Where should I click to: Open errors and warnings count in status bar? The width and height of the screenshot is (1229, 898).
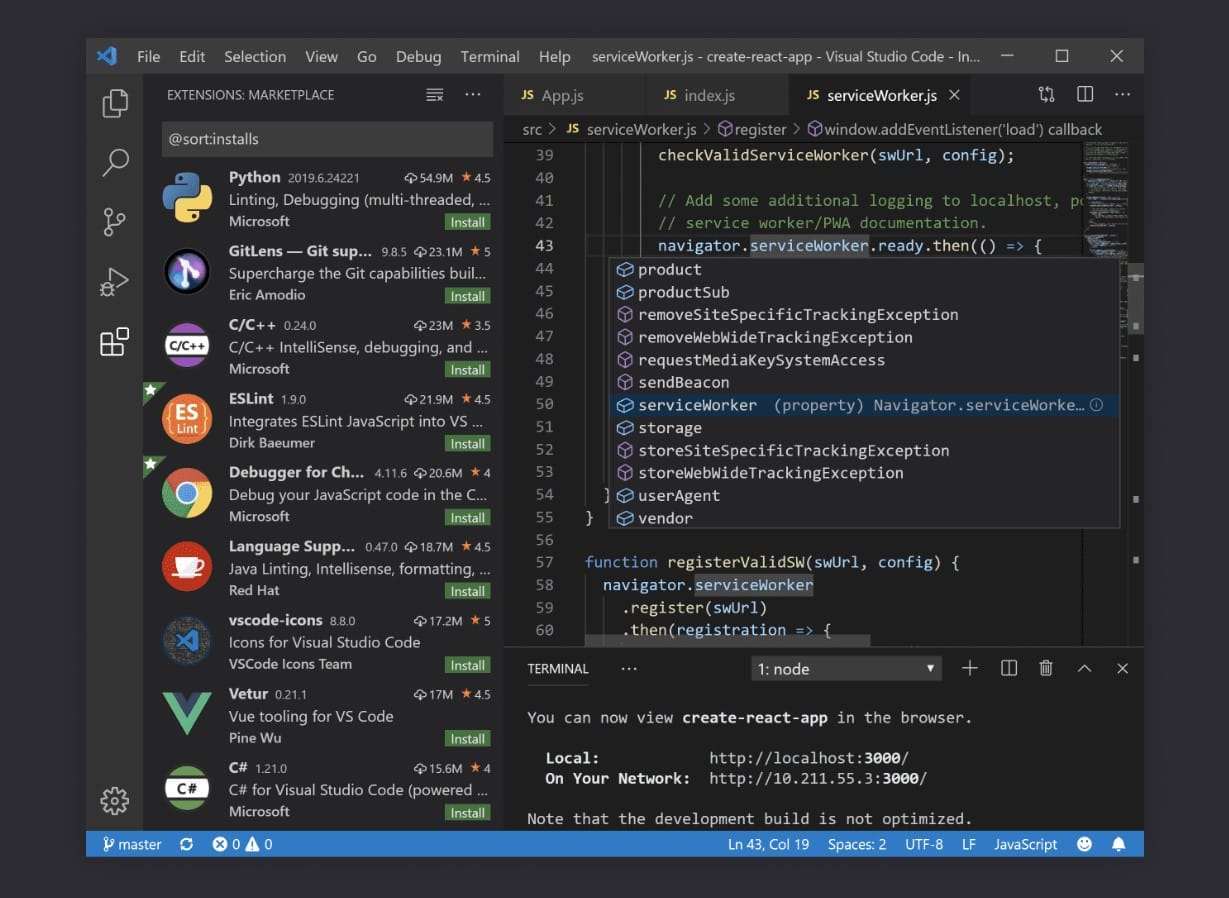[x=242, y=844]
